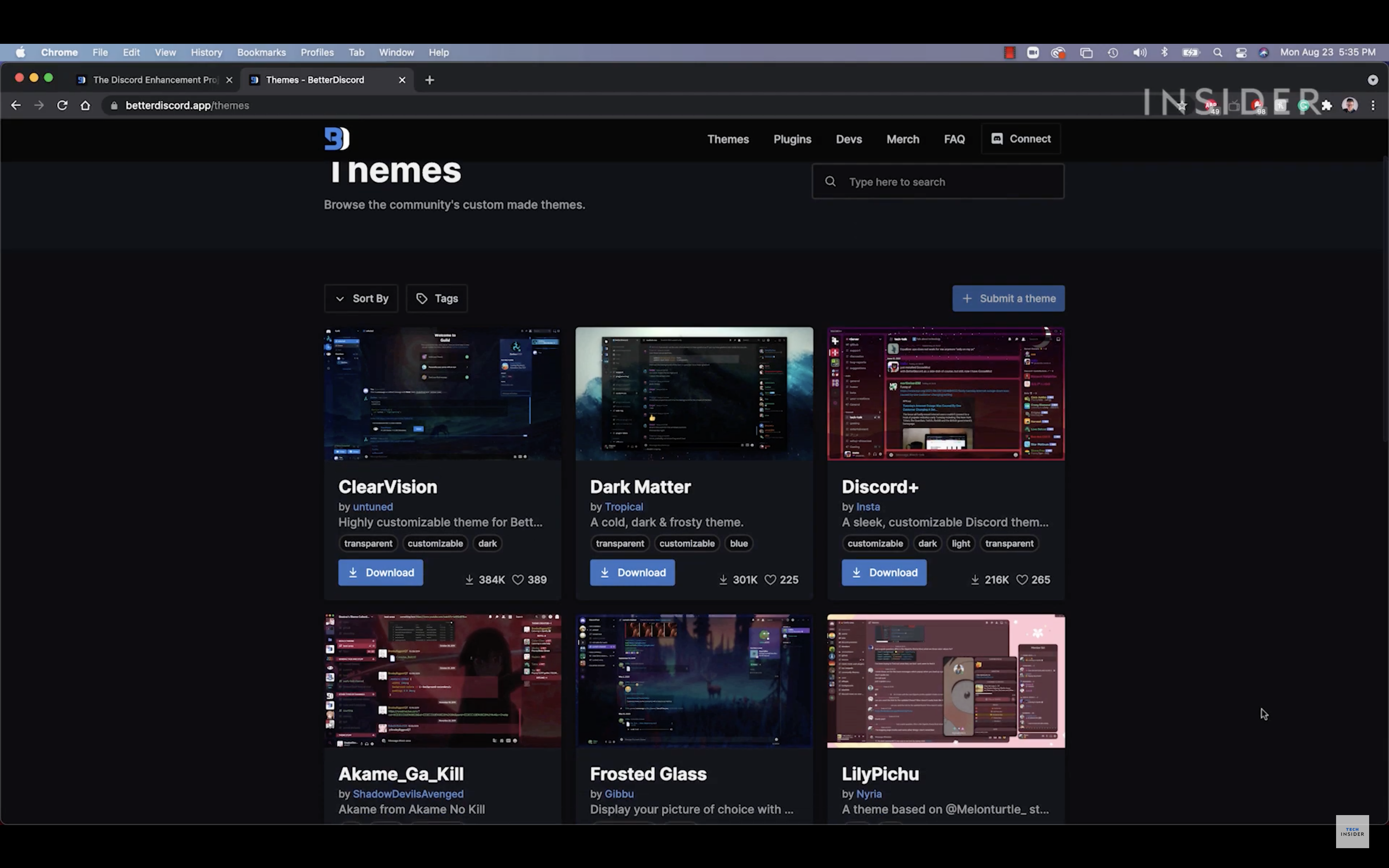Open the History menu in Chrome menu bar
1389x868 pixels.
tap(206, 52)
